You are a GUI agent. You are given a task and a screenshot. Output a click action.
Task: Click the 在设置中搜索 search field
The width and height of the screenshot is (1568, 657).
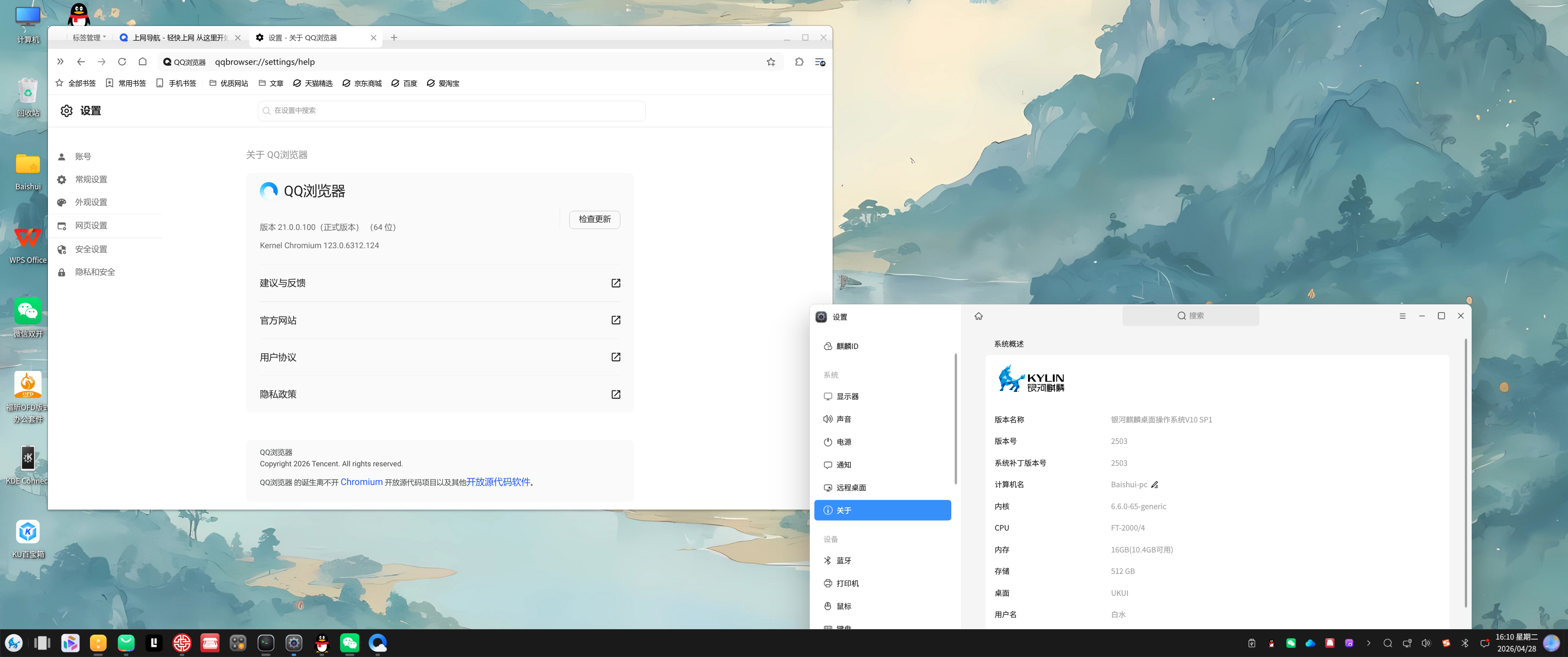451,111
